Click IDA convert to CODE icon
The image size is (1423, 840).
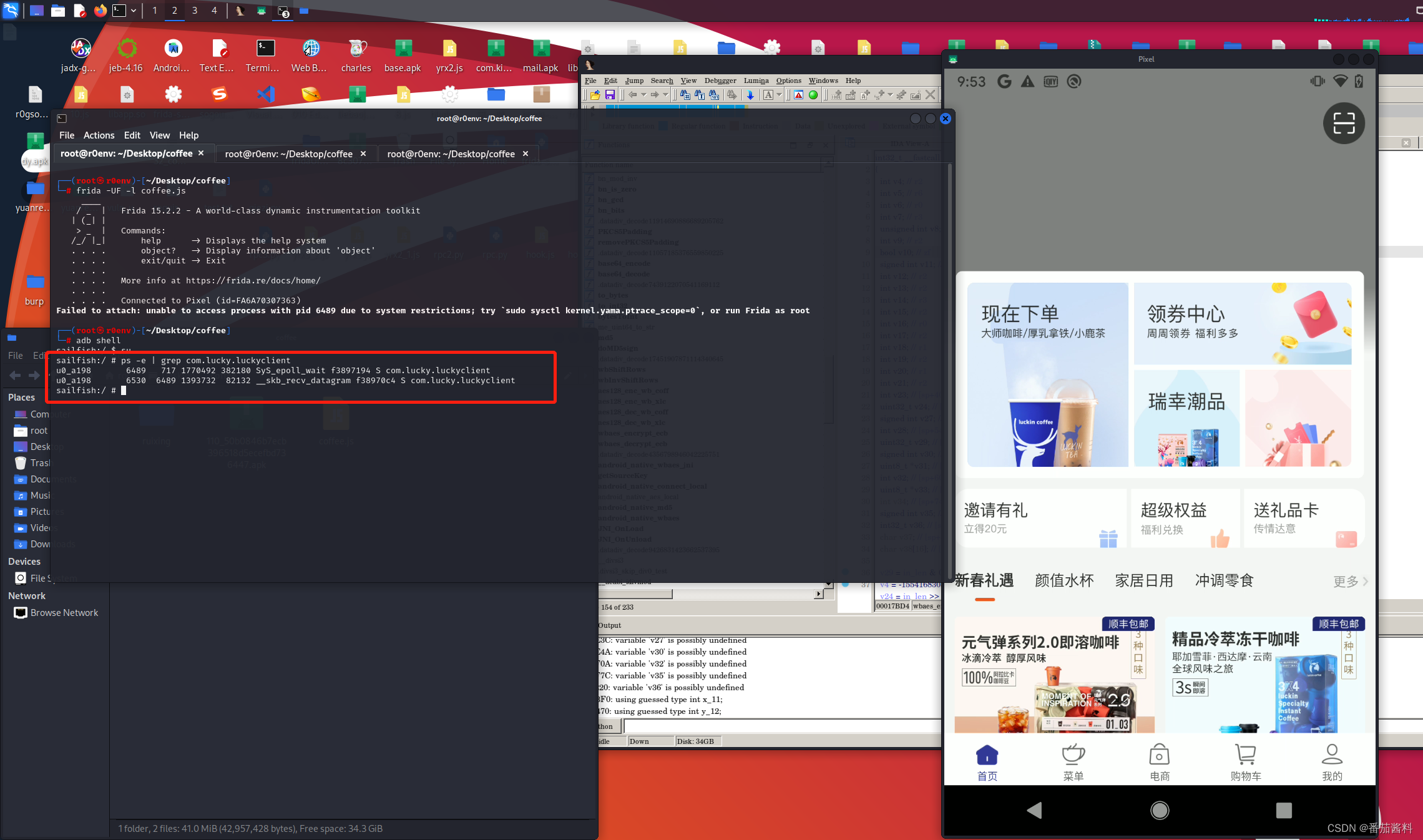click(836, 95)
